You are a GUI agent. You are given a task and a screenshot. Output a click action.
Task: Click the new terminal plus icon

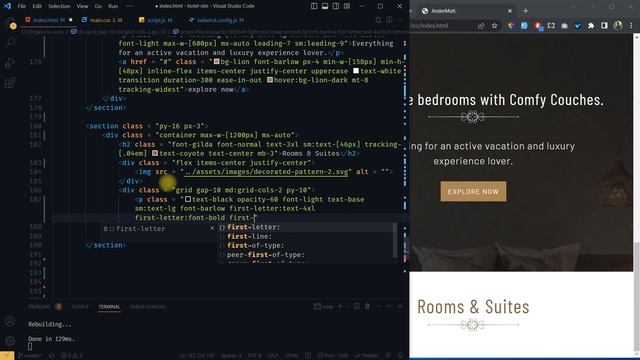(340, 307)
